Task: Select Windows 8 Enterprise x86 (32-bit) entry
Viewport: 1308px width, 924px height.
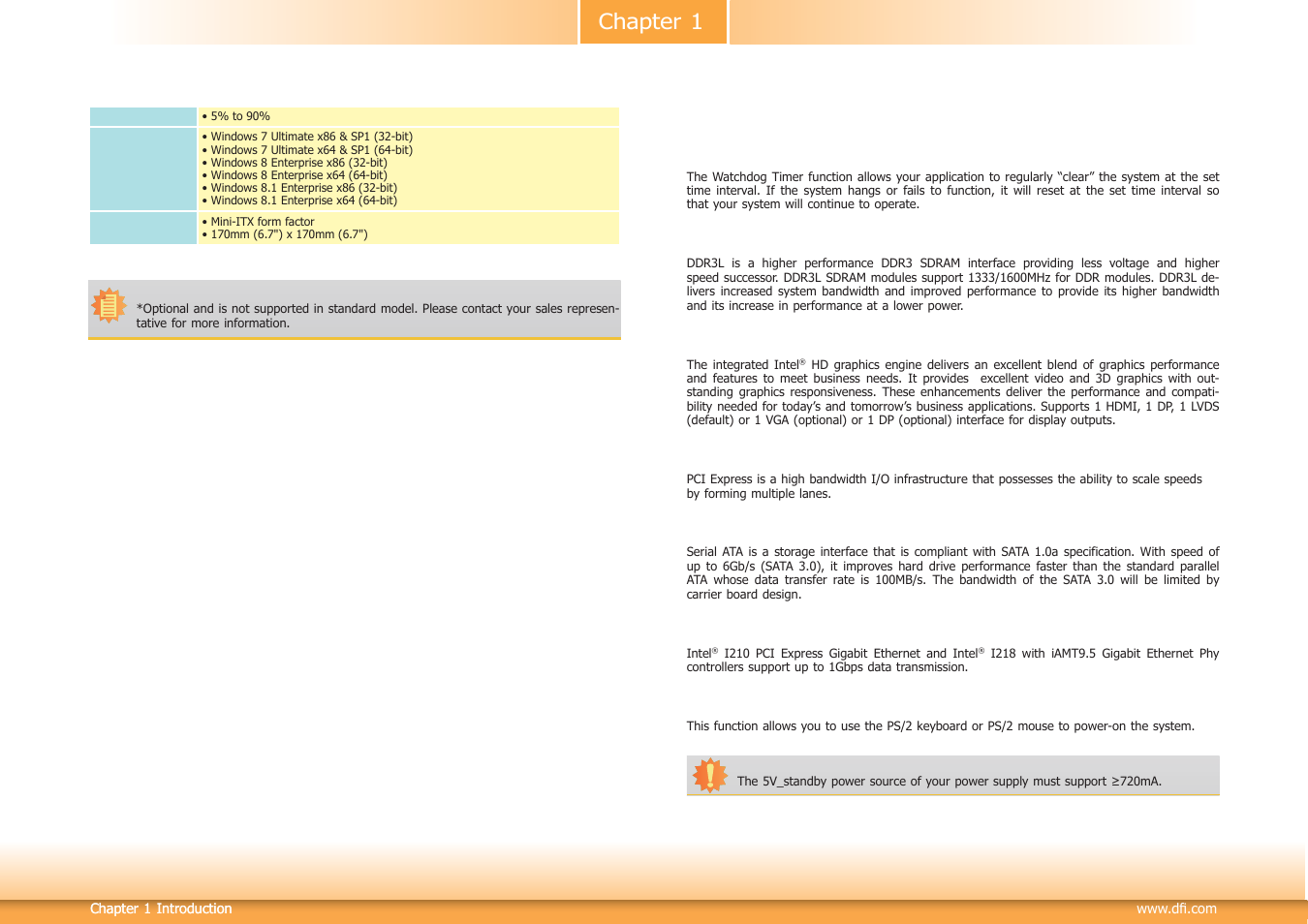Action: coord(298,163)
